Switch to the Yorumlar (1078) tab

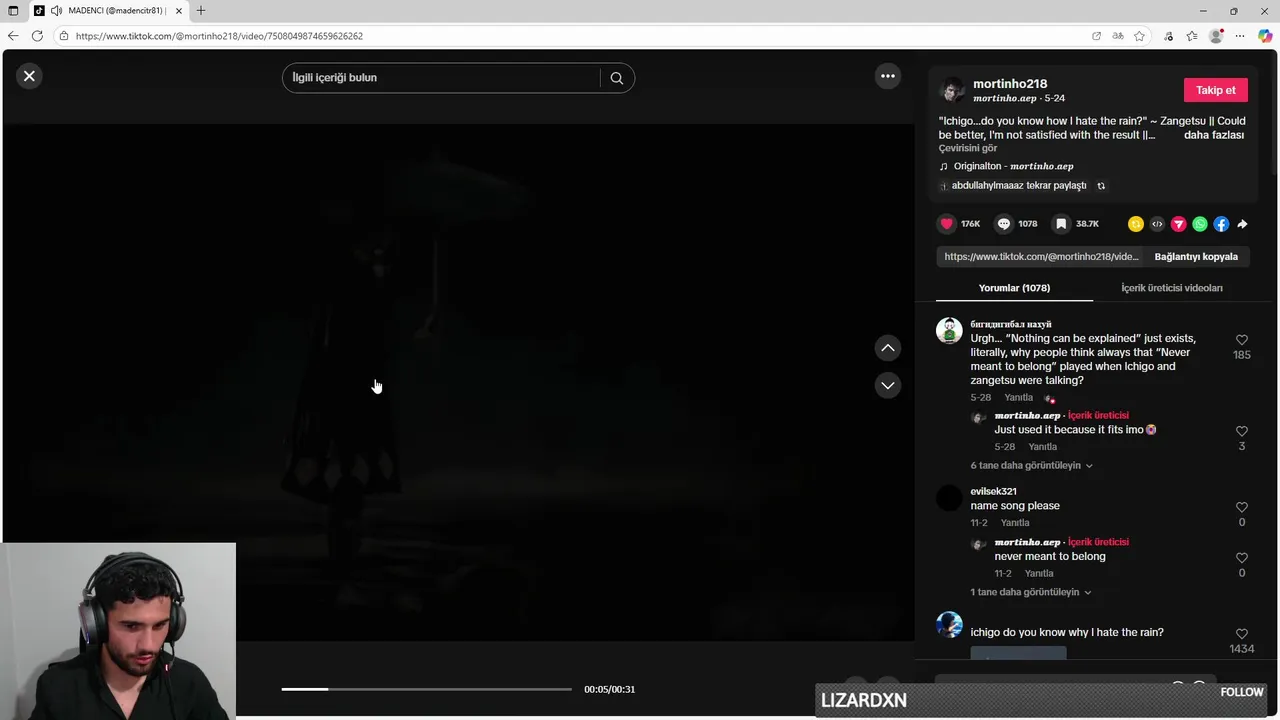point(1014,288)
